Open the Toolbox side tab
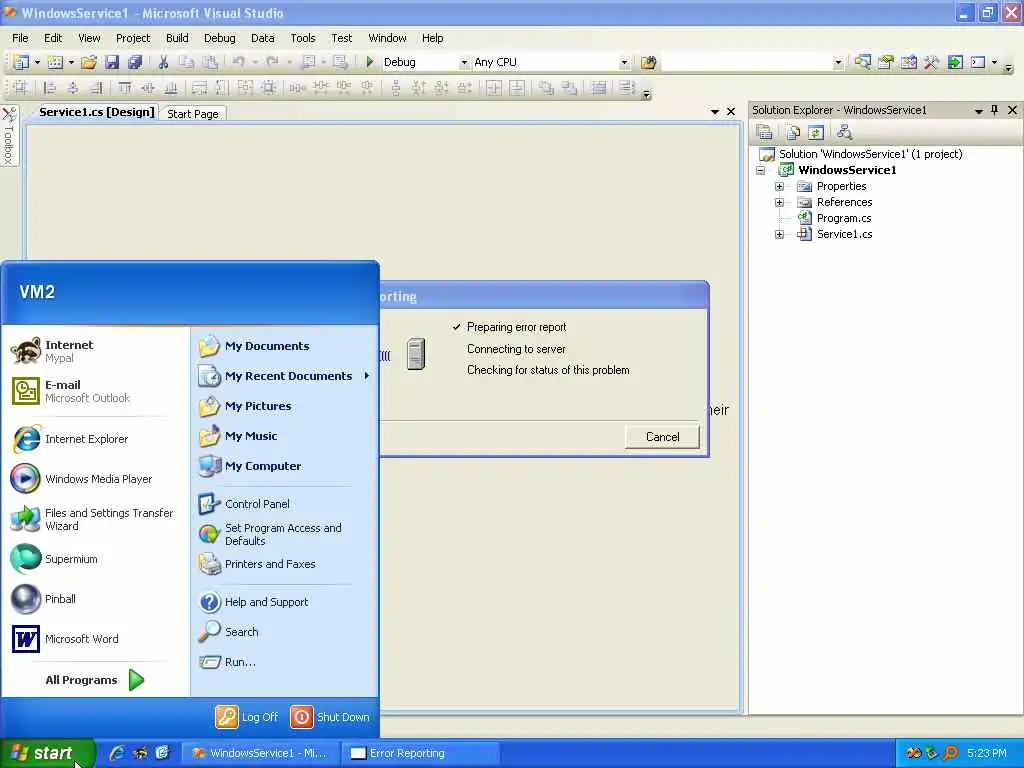This screenshot has height=768, width=1024. coord(8,136)
